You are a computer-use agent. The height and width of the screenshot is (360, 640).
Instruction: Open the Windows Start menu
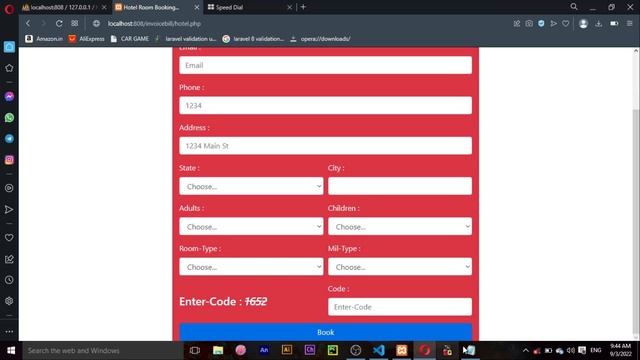pos(11,350)
